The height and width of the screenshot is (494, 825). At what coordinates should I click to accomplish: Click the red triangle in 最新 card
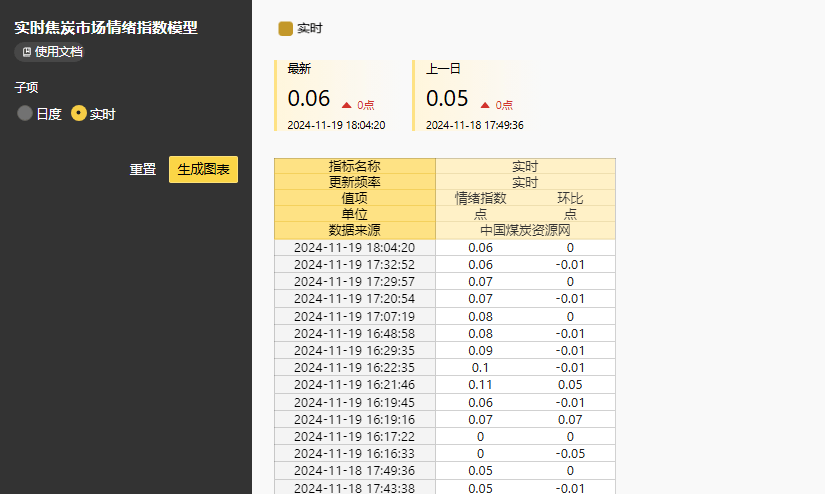[x=346, y=104]
